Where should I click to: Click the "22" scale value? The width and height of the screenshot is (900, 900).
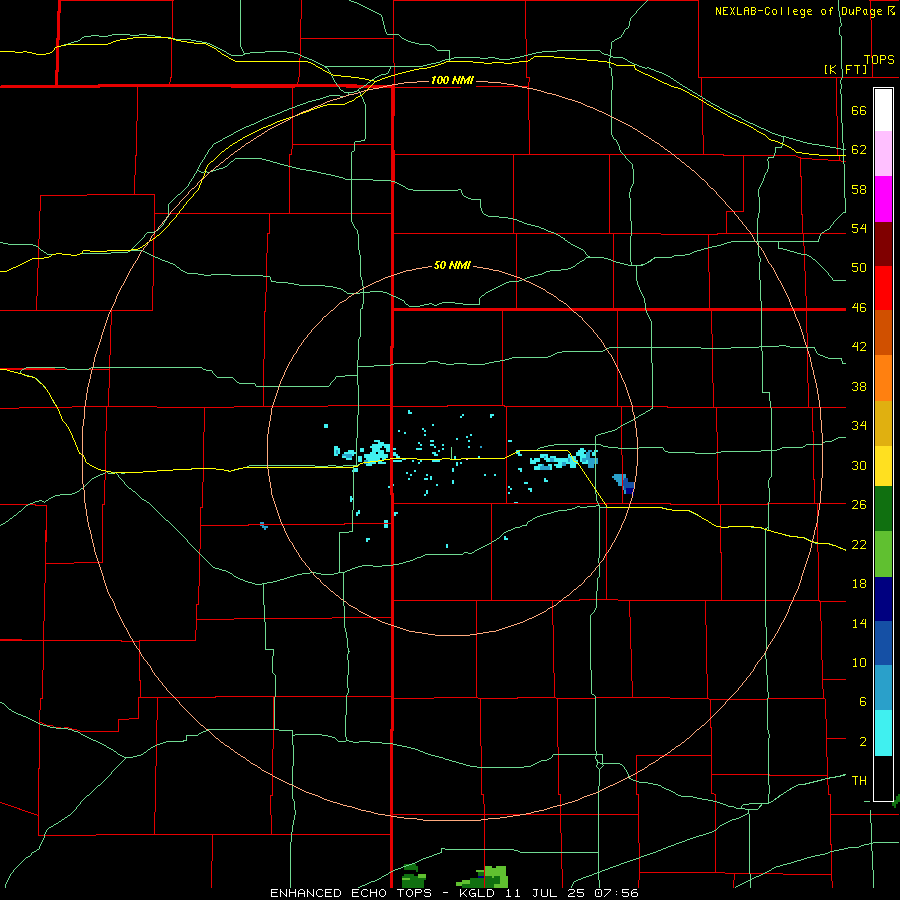click(x=859, y=544)
